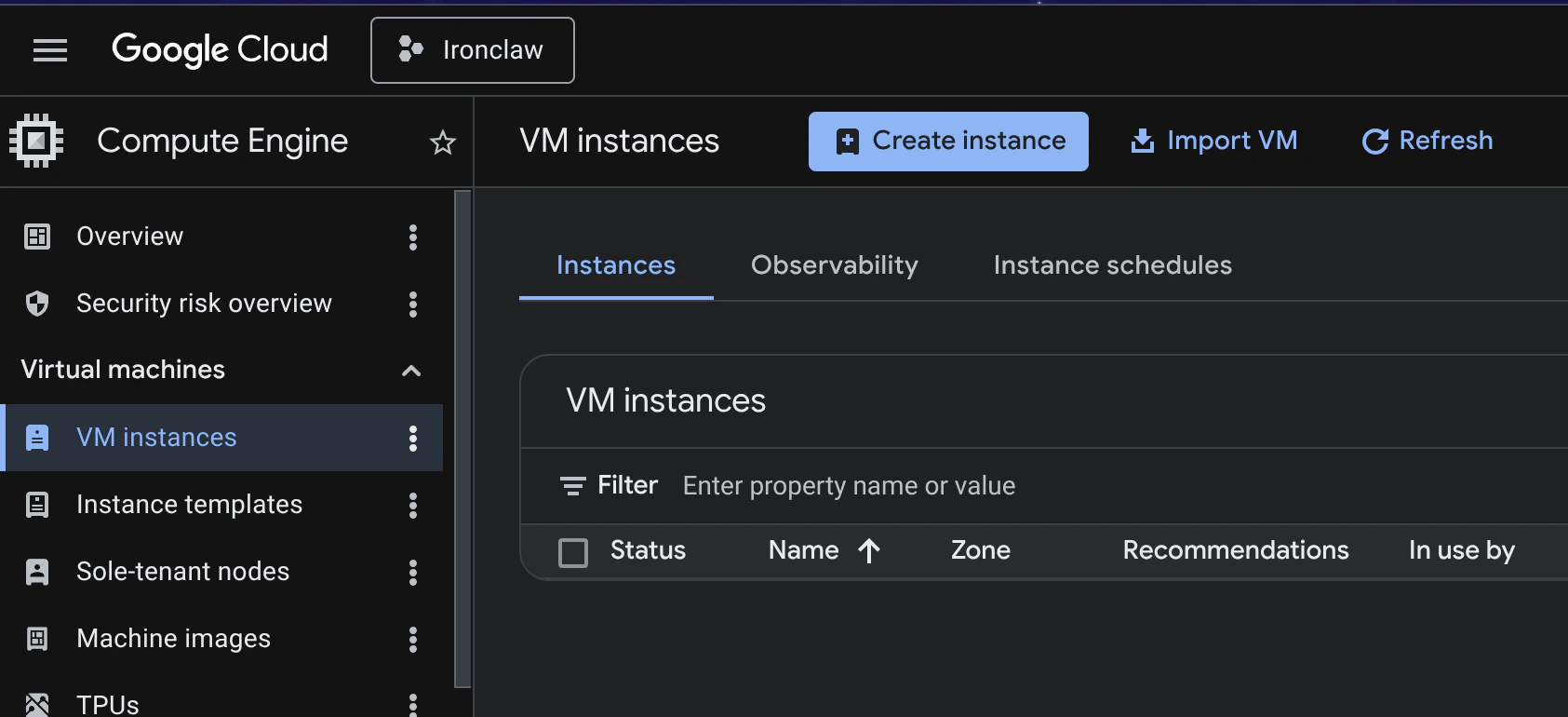Open more options for Security risk overview
Image resolution: width=1568 pixels, height=717 pixels.
pyautogui.click(x=413, y=304)
